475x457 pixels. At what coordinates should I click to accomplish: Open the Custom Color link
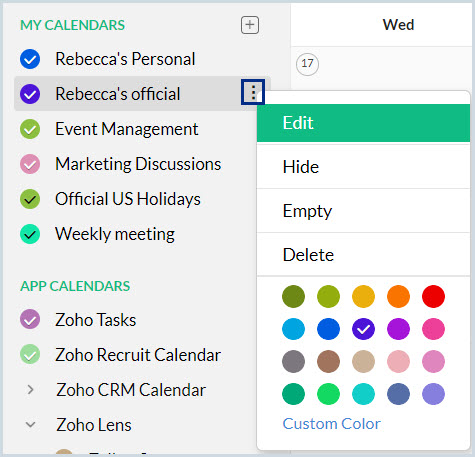(331, 424)
